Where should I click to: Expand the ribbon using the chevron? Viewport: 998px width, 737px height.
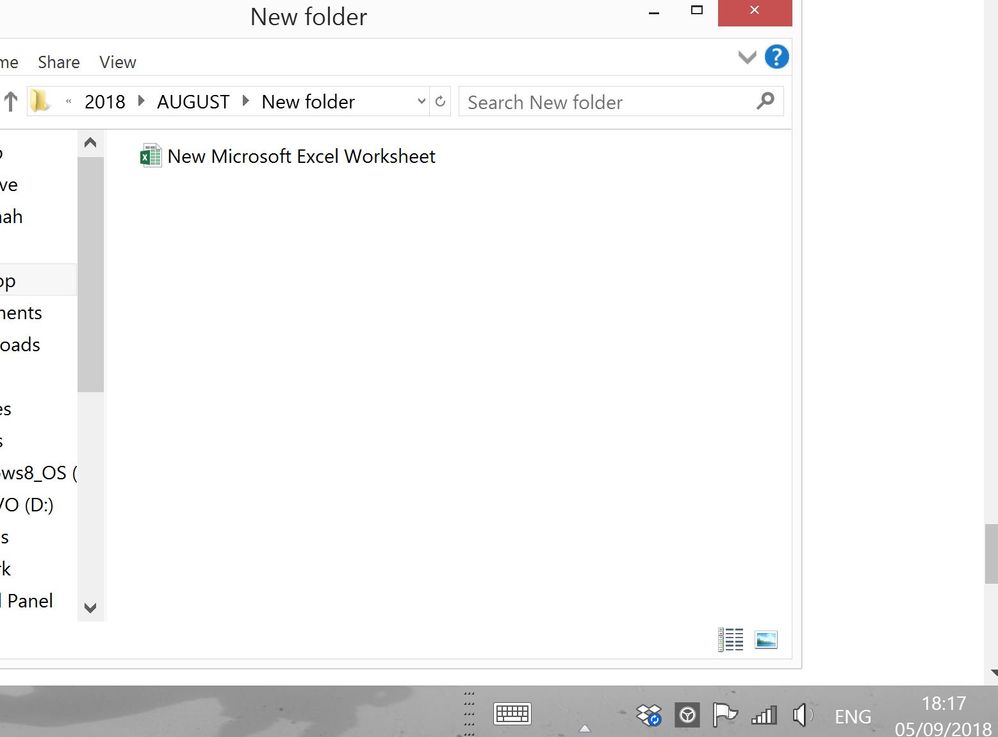(x=747, y=58)
